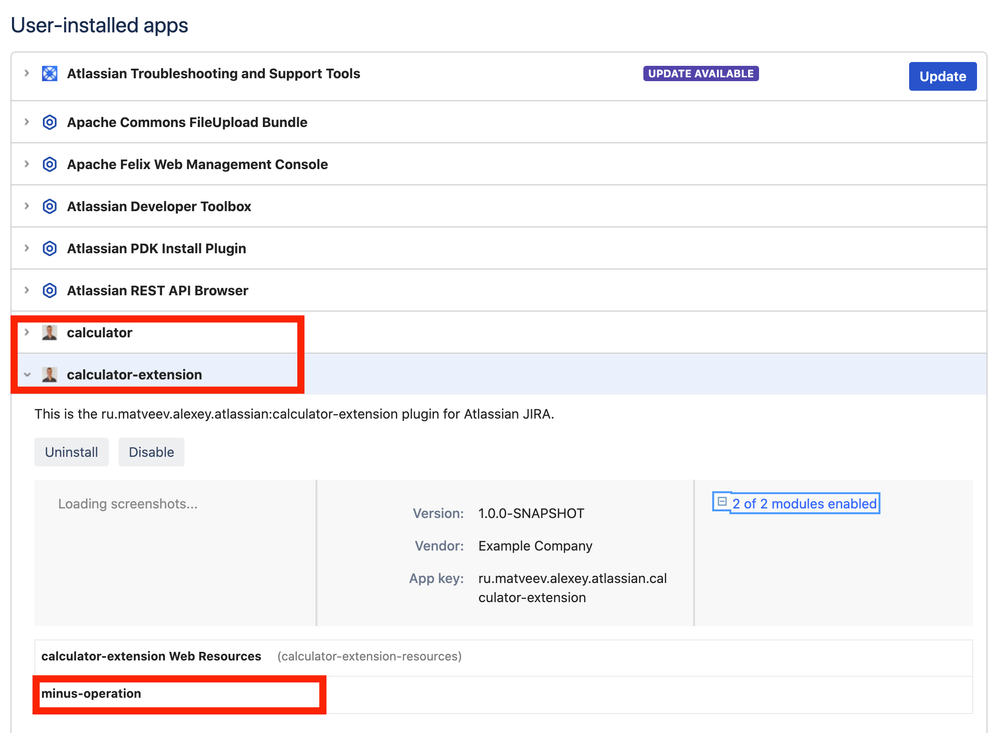
Task: Select the Atlassian PDK Install Plugin name
Action: point(157,249)
